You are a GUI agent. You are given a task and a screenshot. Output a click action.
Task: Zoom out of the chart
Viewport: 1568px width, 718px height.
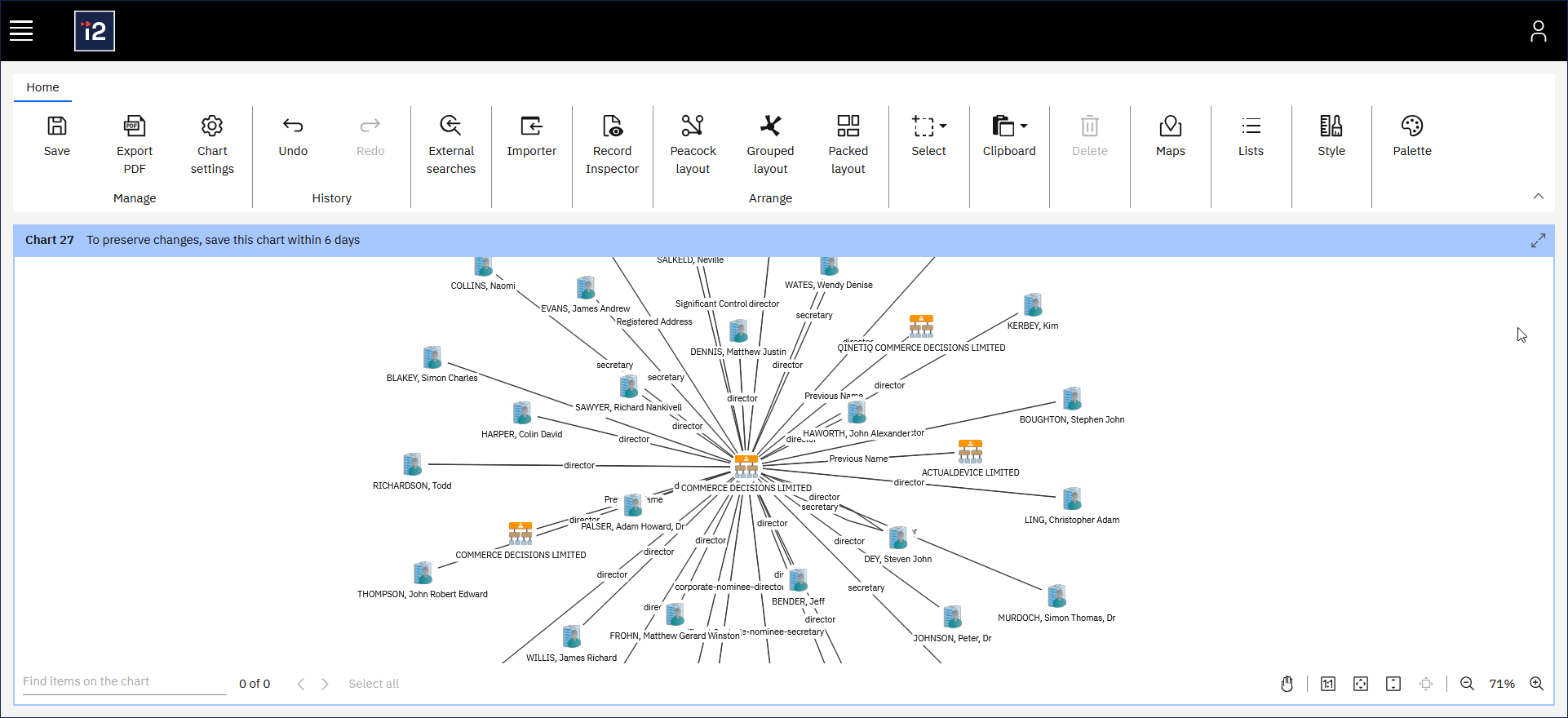click(x=1467, y=684)
